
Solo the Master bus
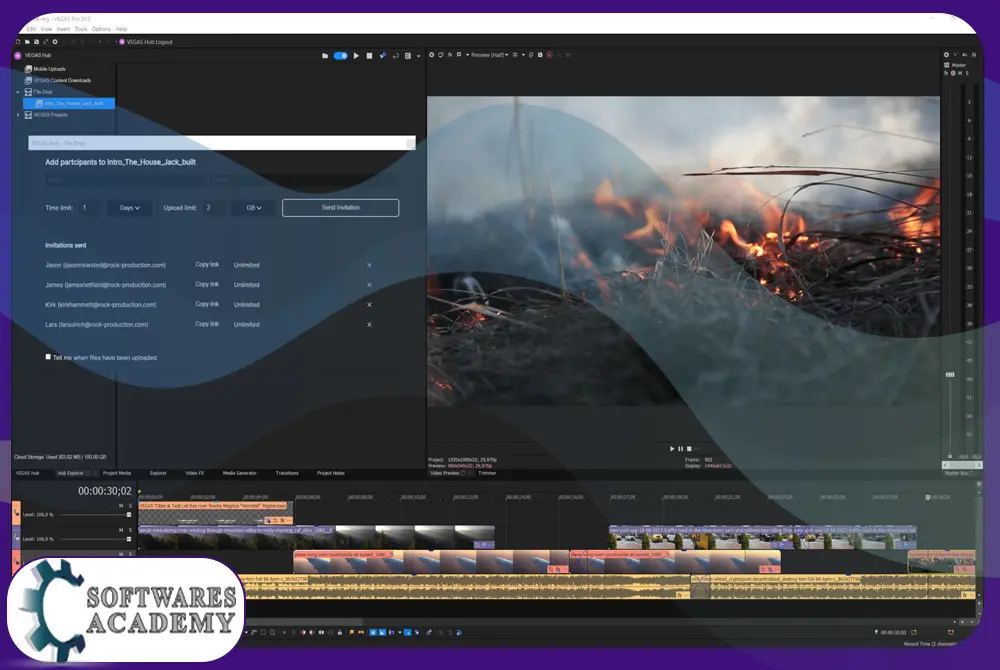coord(967,73)
